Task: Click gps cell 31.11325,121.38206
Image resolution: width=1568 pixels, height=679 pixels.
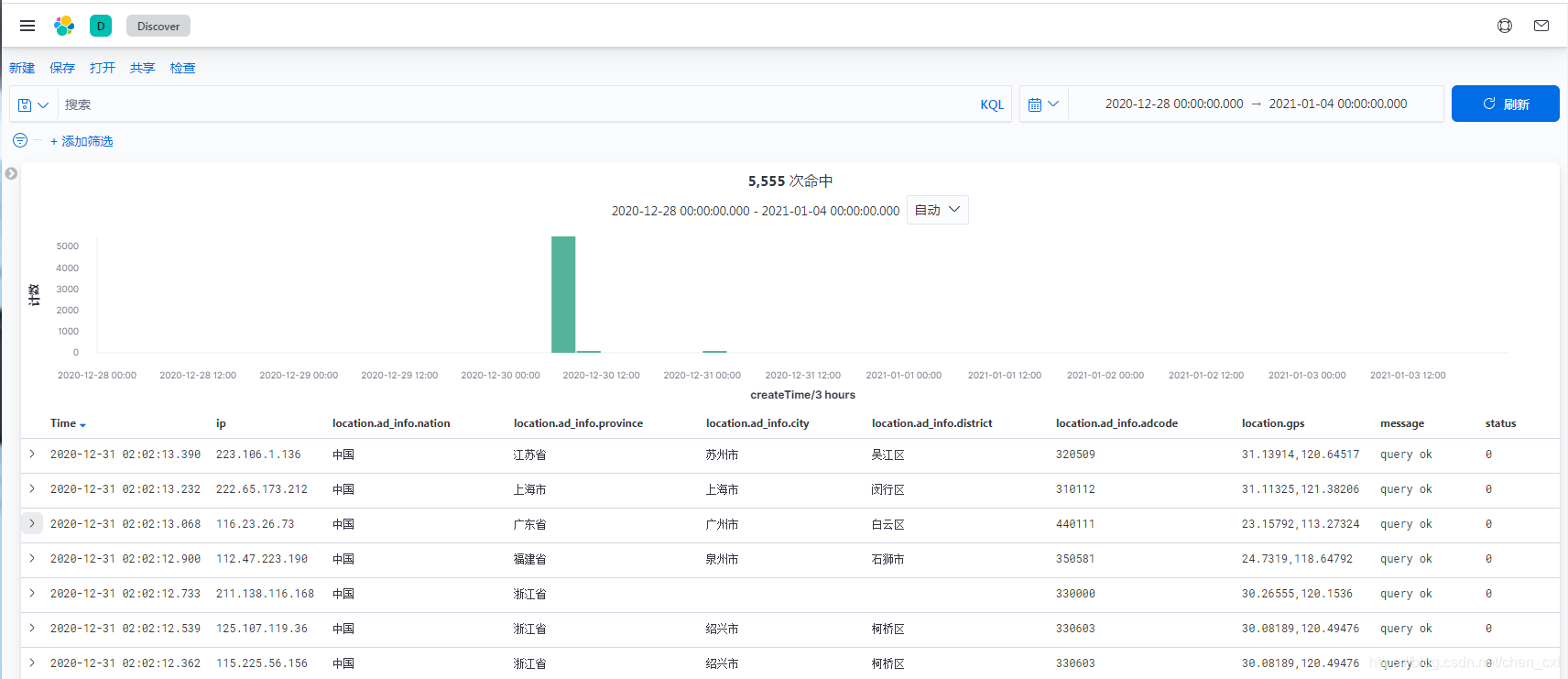Action: click(x=1301, y=489)
